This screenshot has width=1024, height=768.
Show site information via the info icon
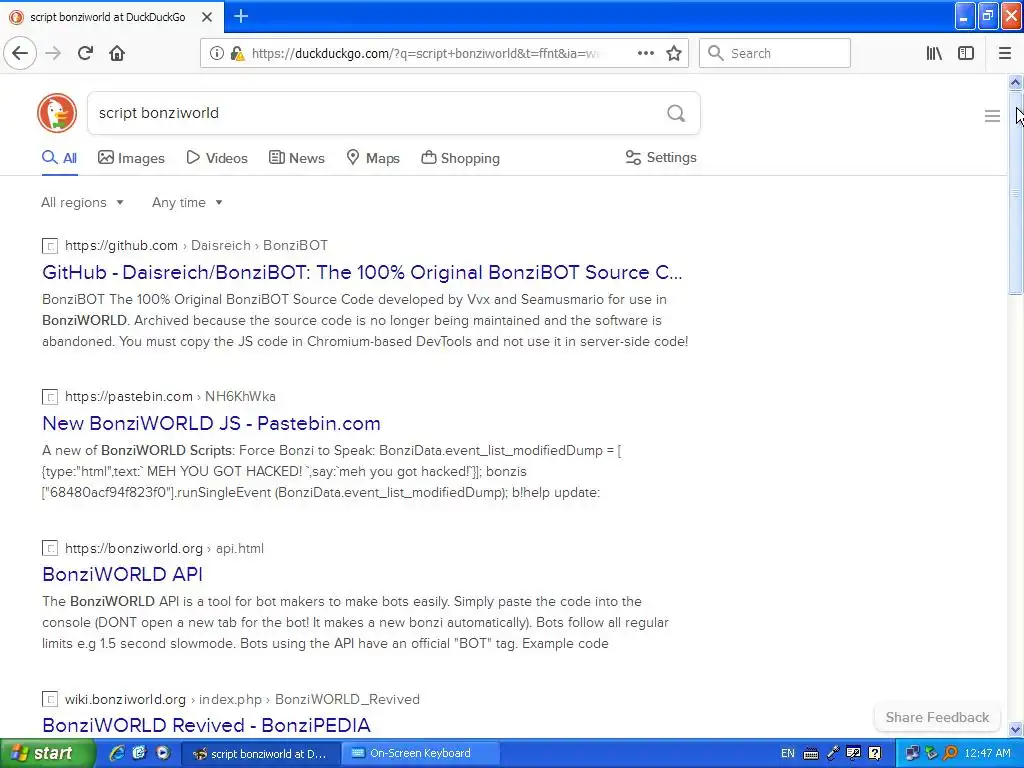click(217, 53)
